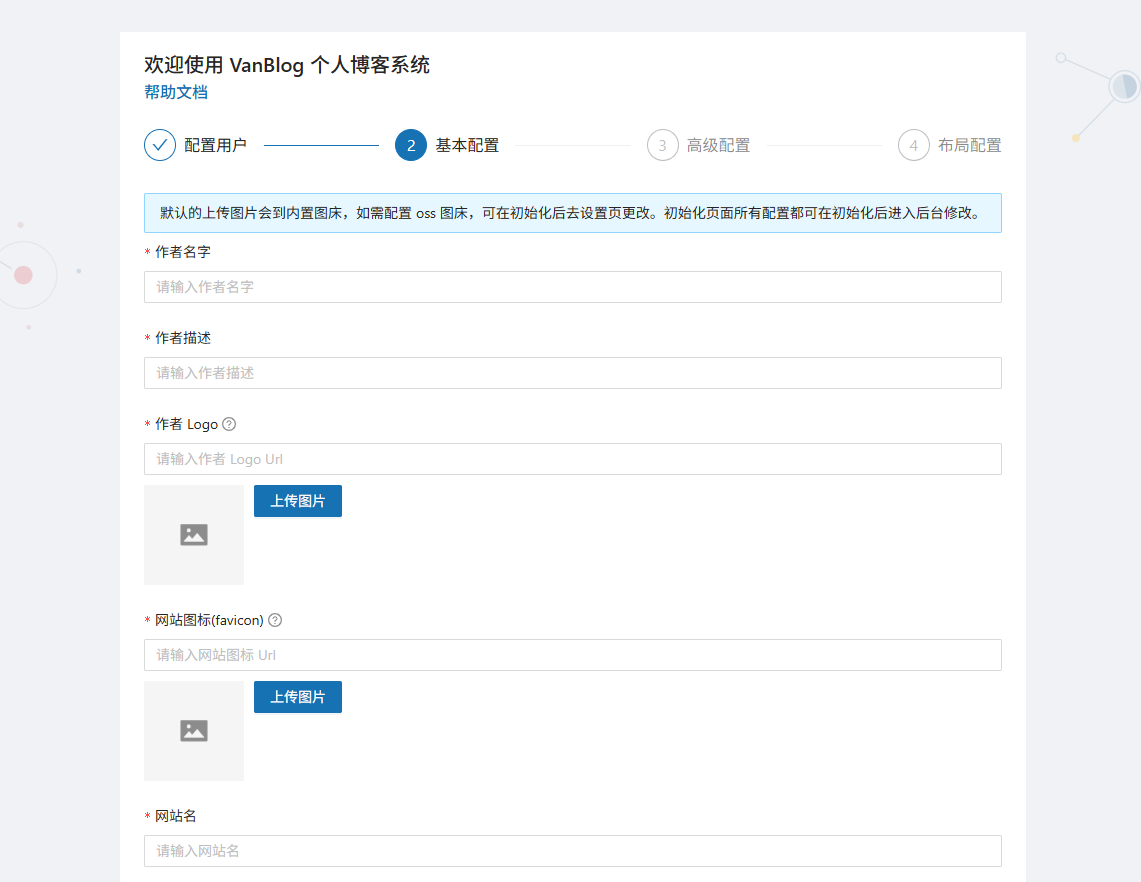Focus the 网站名 input field
The image size is (1141, 882).
click(x=573, y=851)
